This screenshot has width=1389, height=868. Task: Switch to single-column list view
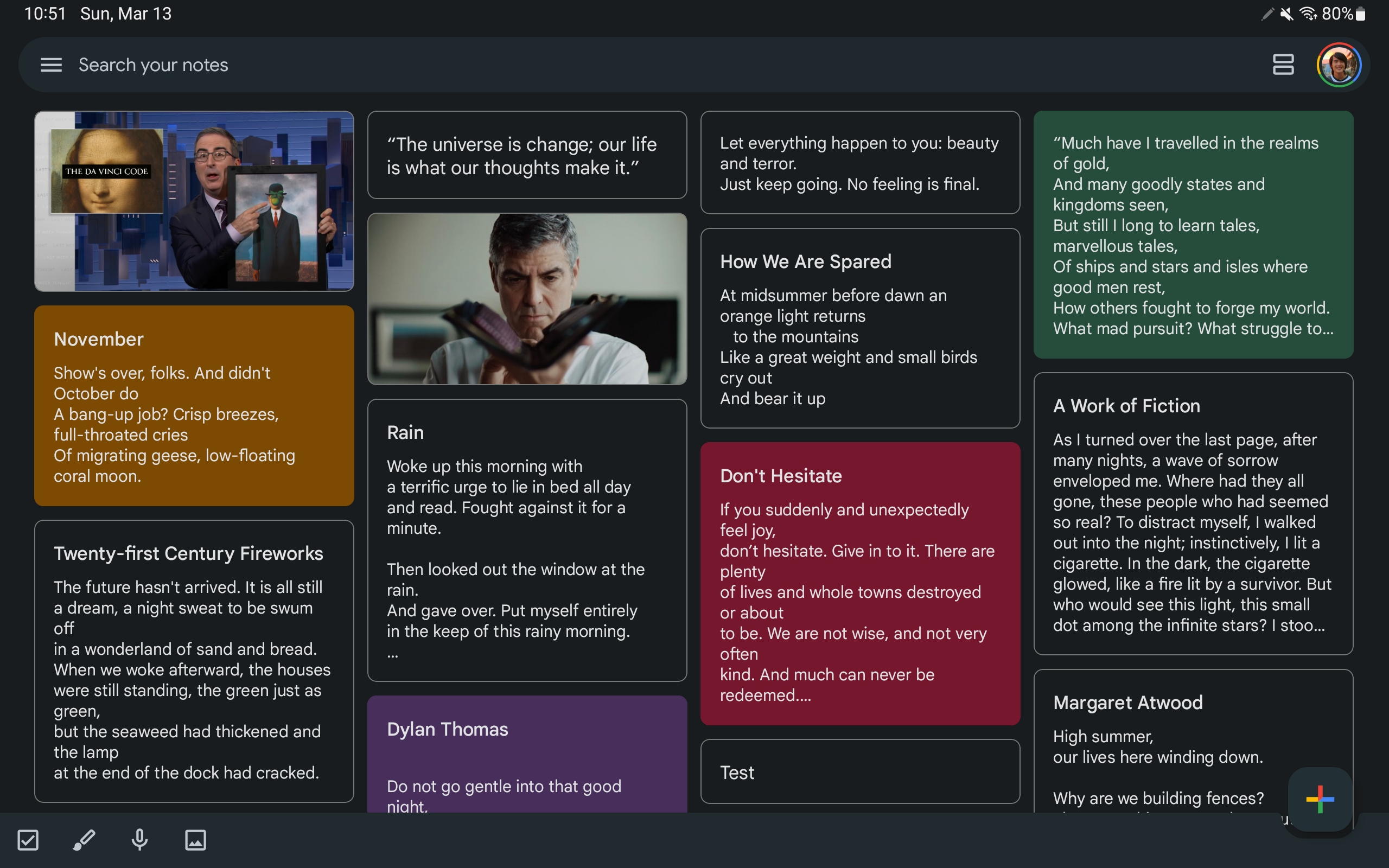(x=1283, y=65)
